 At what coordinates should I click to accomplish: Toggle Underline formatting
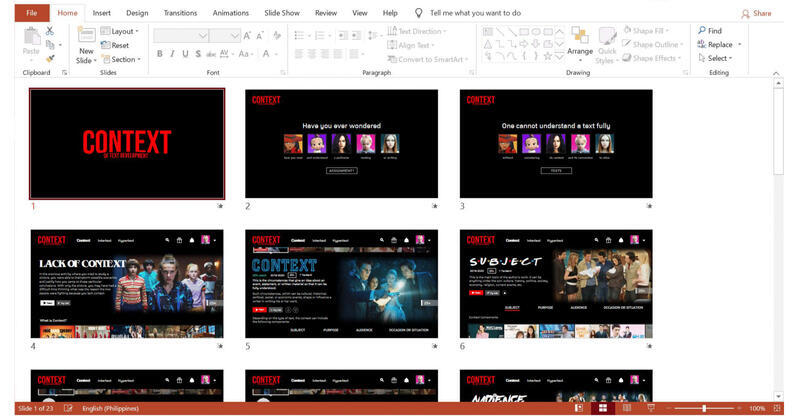click(x=185, y=54)
